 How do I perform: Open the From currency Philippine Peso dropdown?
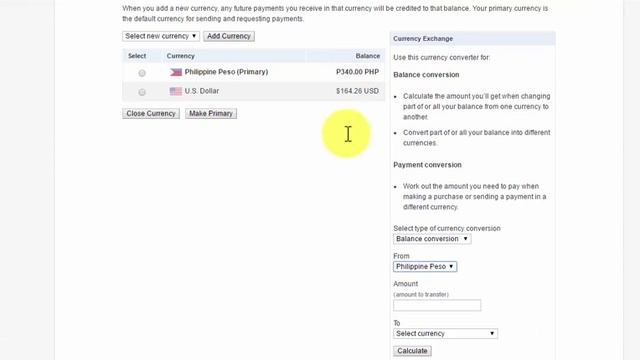(x=425, y=267)
